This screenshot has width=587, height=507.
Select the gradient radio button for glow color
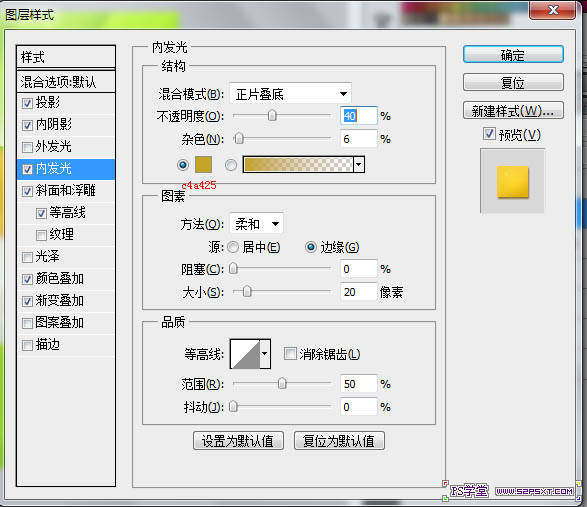(x=231, y=165)
